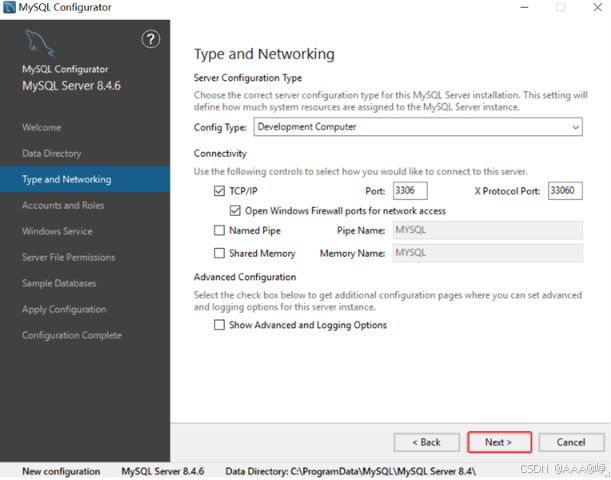Click the Type and Networking page heading

[x=264, y=54]
